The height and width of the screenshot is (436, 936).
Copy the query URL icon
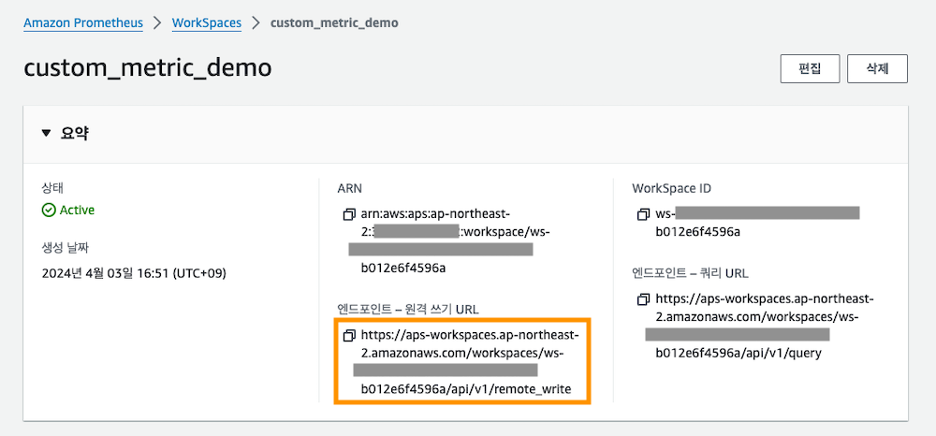[644, 299]
